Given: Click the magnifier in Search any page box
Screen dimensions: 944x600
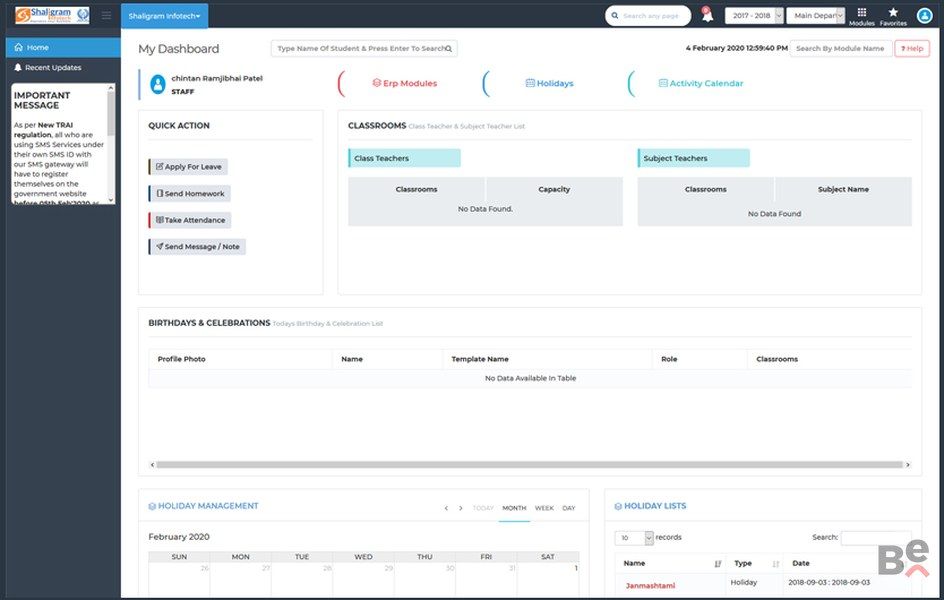Looking at the screenshot, I should coord(615,16).
